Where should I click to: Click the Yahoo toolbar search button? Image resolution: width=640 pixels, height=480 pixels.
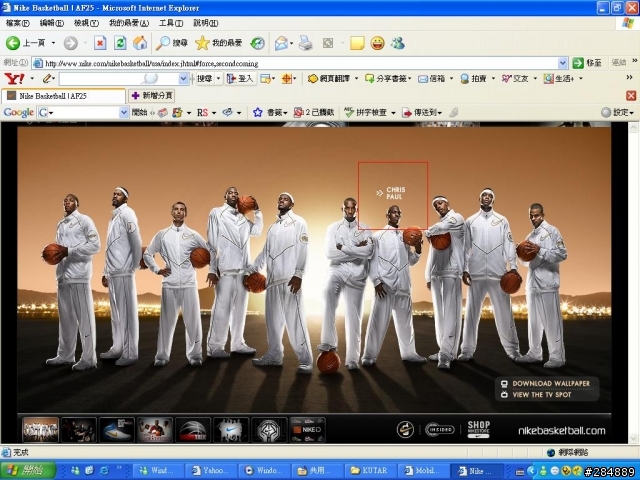[x=204, y=78]
